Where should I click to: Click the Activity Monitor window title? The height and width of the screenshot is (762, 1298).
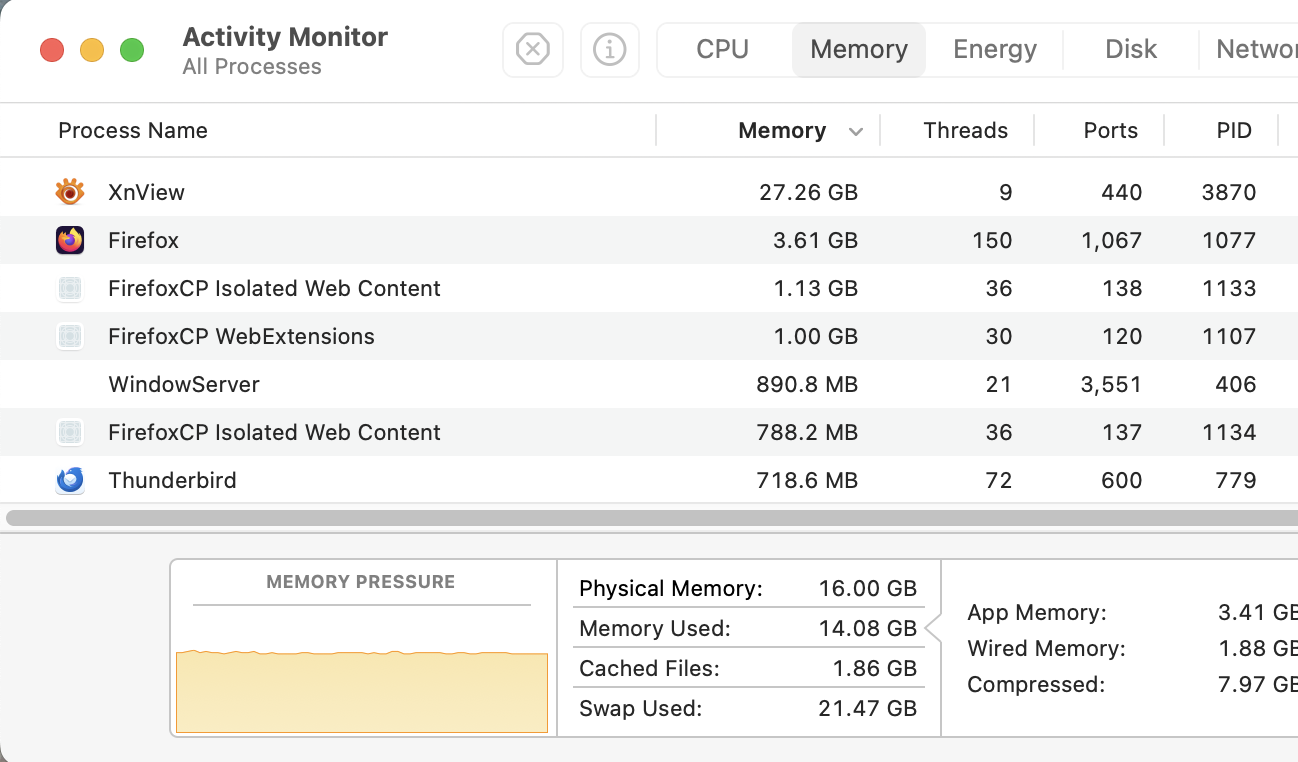point(285,37)
